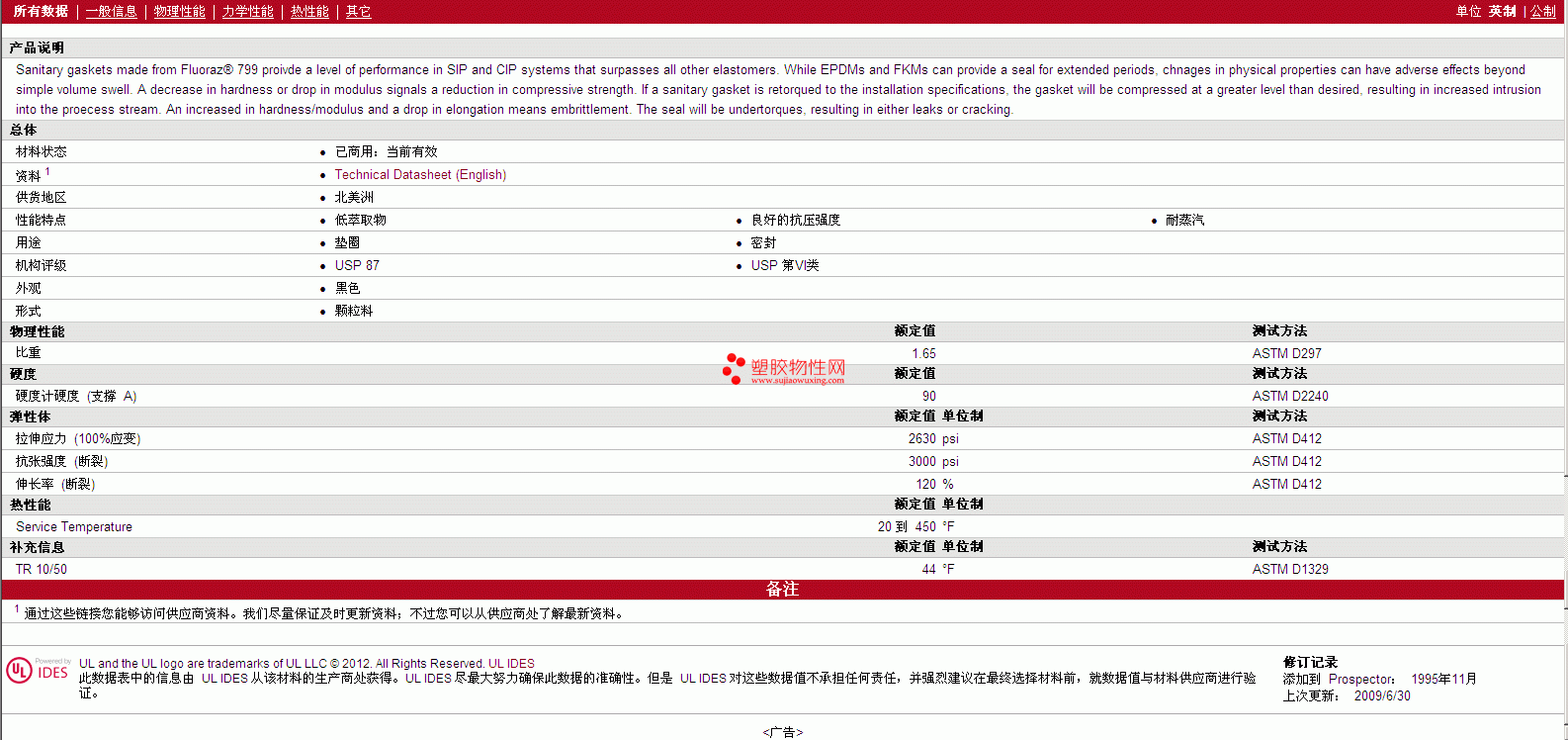Click the ASTM D297 test method
The width and height of the screenshot is (1568, 740).
click(x=1286, y=353)
